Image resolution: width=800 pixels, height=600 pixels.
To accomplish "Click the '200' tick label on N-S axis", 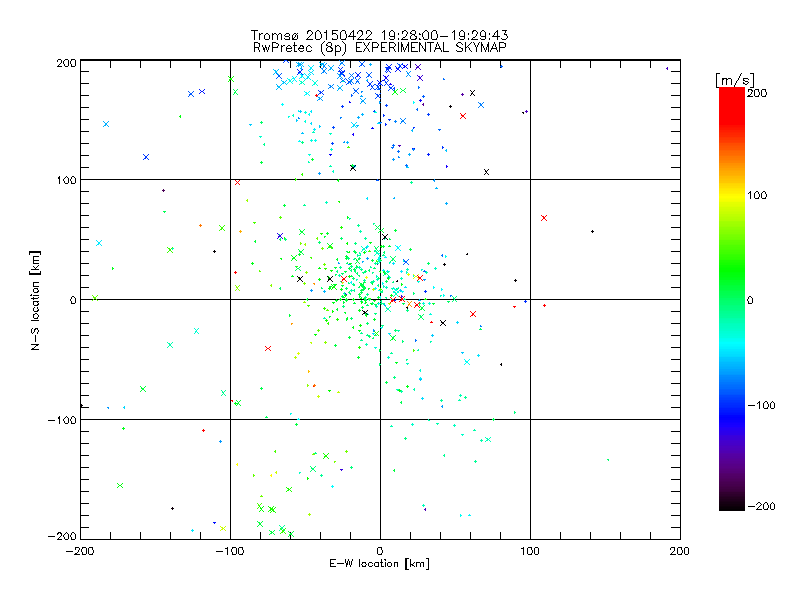I will [66, 63].
